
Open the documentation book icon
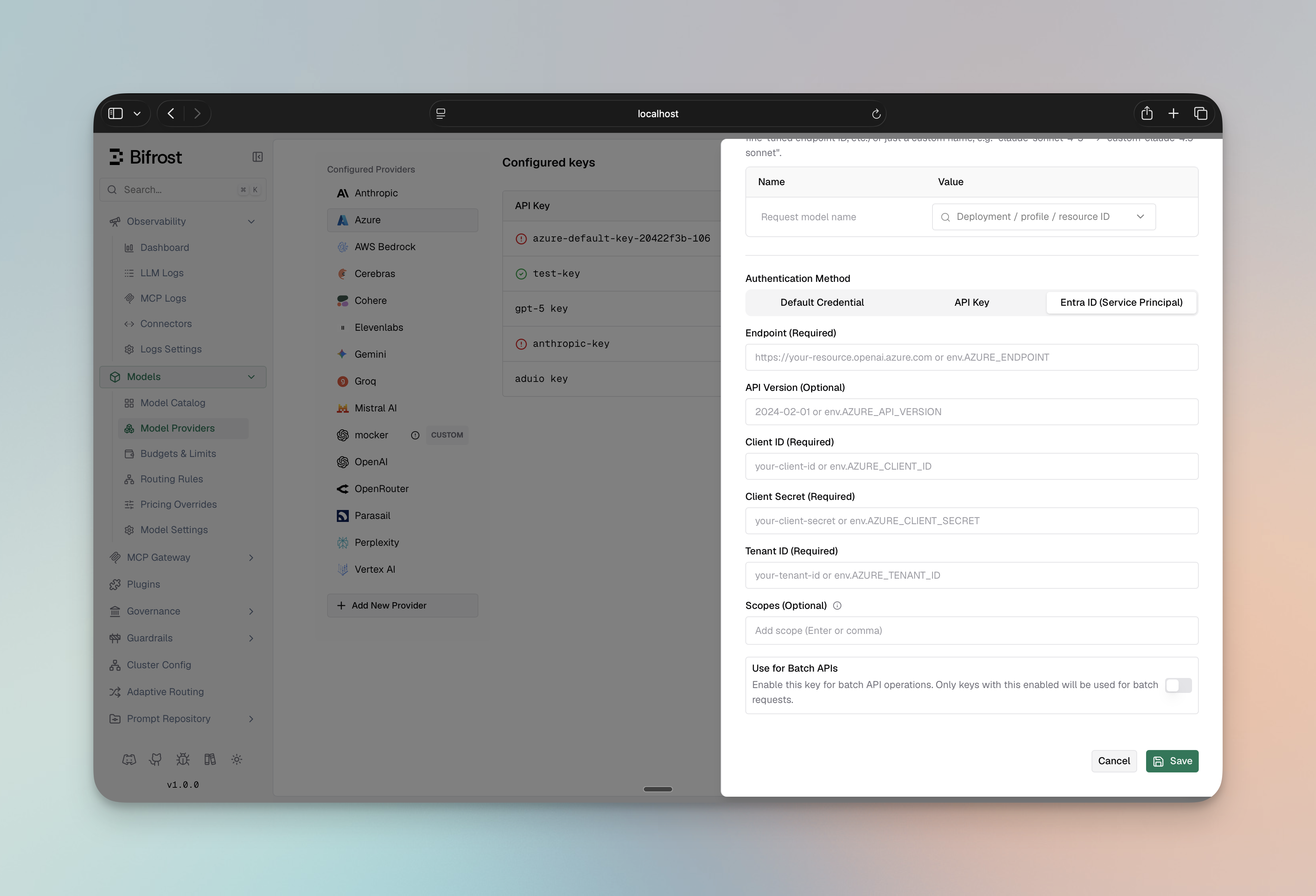[x=210, y=760]
